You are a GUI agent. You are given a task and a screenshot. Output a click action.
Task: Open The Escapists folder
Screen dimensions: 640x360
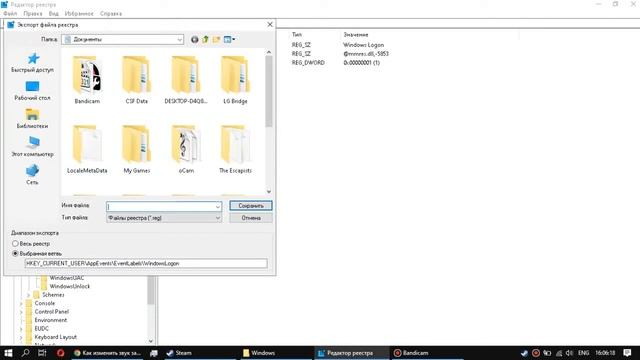tap(235, 149)
